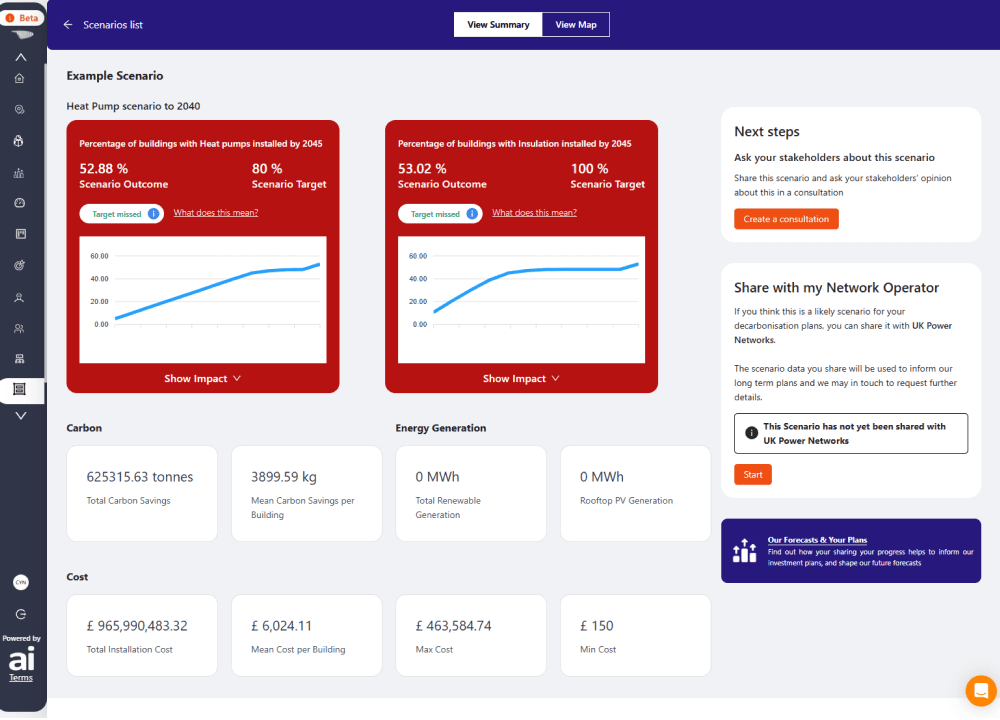This screenshot has width=1000, height=720.
Task: Click the 80 % Scenario Target value
Action: tap(267, 169)
